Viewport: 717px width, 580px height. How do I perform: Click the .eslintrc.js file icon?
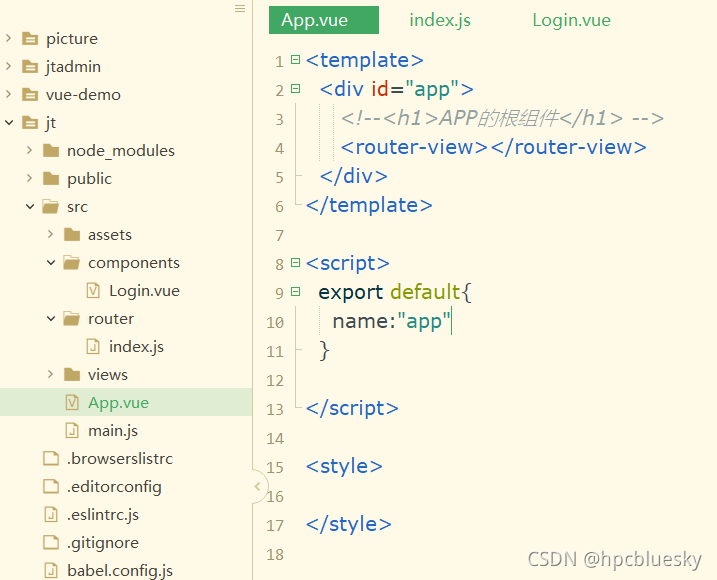[51, 515]
